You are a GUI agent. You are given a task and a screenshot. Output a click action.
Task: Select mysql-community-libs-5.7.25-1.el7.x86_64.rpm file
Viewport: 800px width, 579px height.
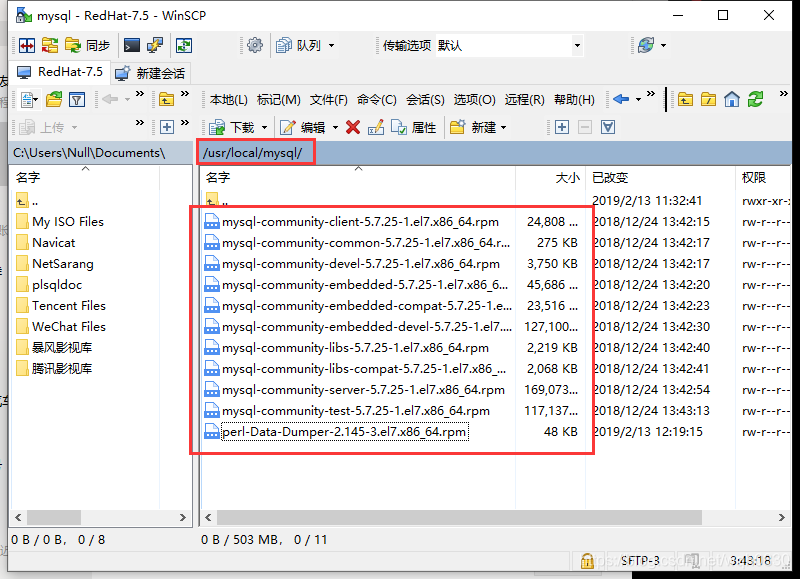(x=346, y=348)
